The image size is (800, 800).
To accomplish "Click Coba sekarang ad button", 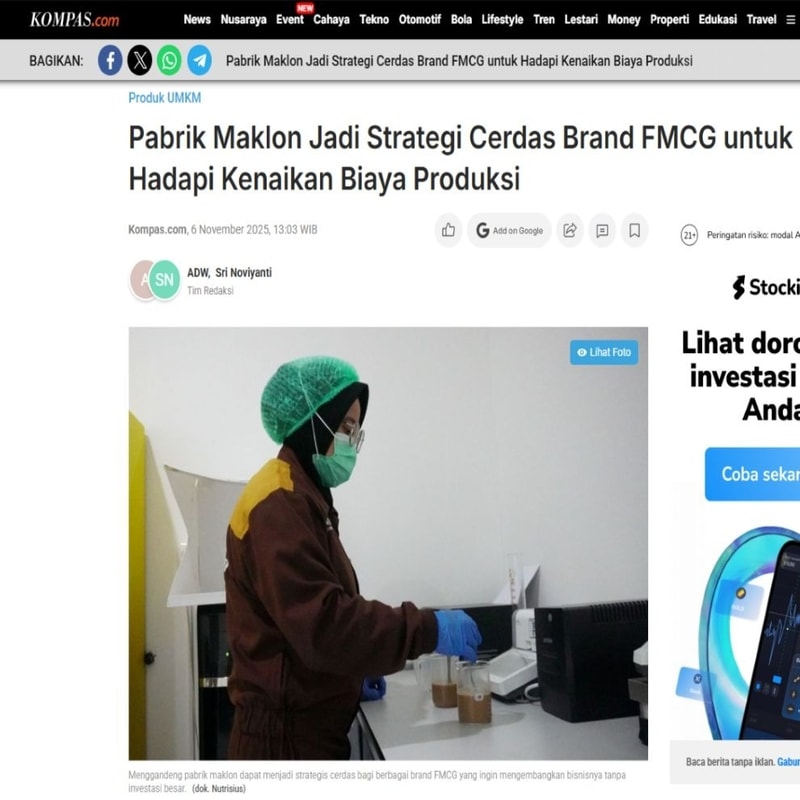I will (x=753, y=474).
